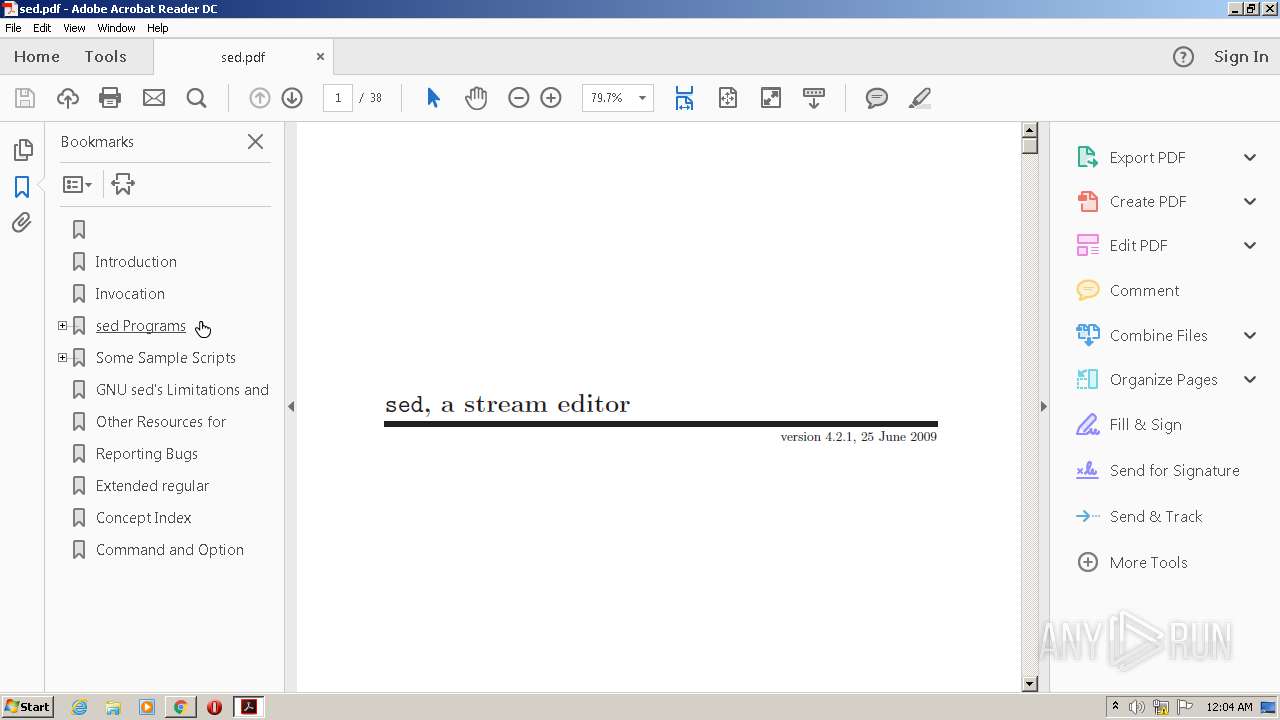This screenshot has width=1280, height=720.
Task: Click the Find current bookmark icon
Action: (123, 184)
